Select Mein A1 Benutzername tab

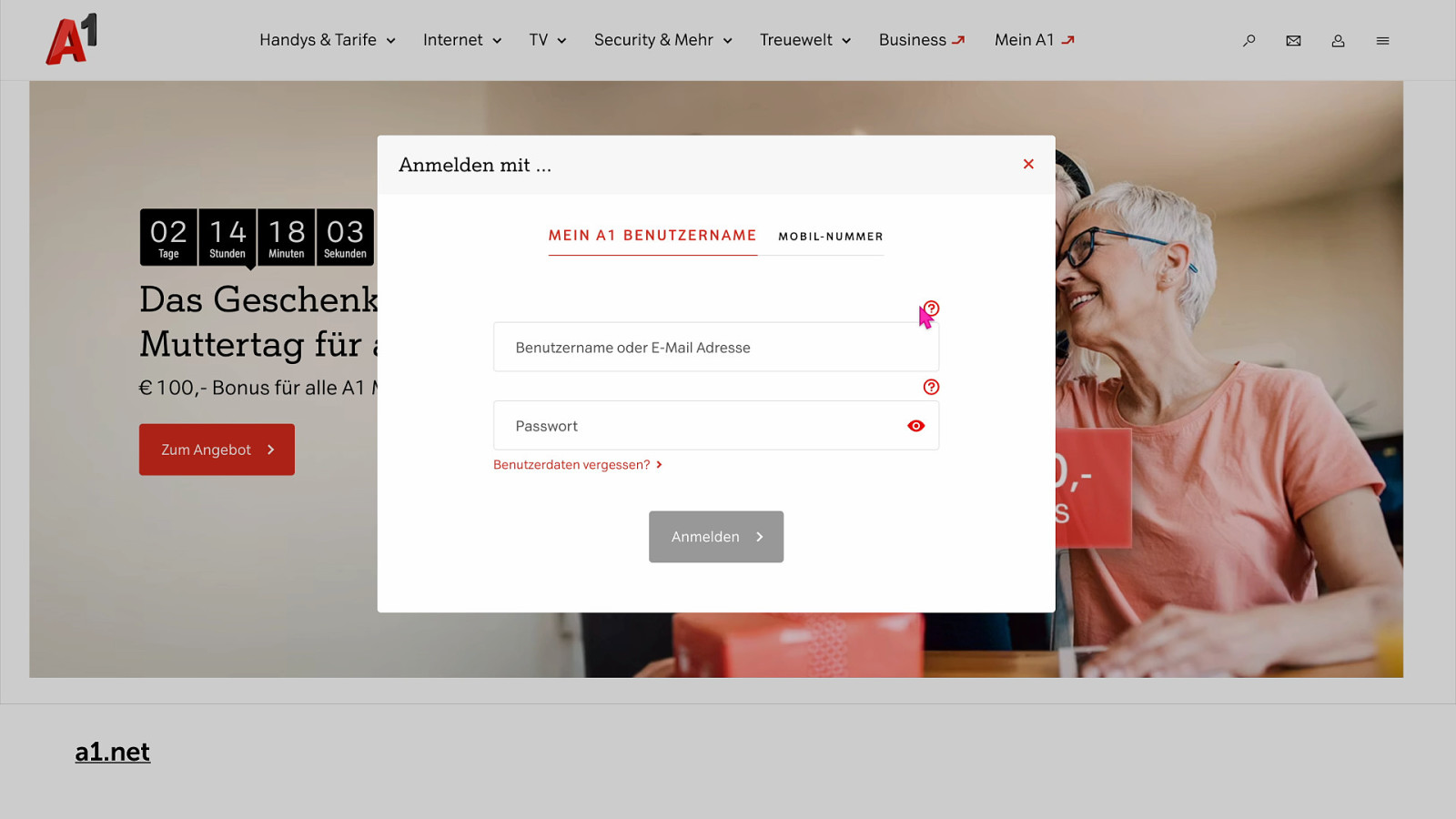coord(652,236)
